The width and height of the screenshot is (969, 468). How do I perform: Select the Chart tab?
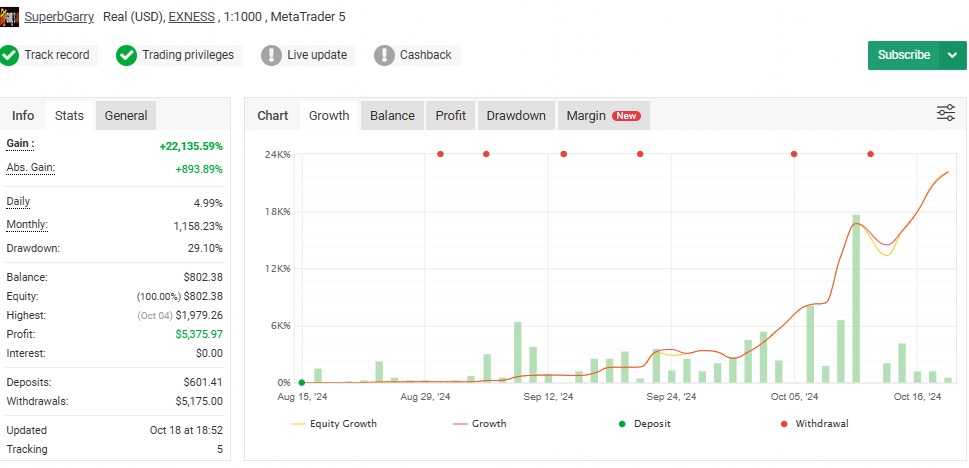pyautogui.click(x=273, y=116)
